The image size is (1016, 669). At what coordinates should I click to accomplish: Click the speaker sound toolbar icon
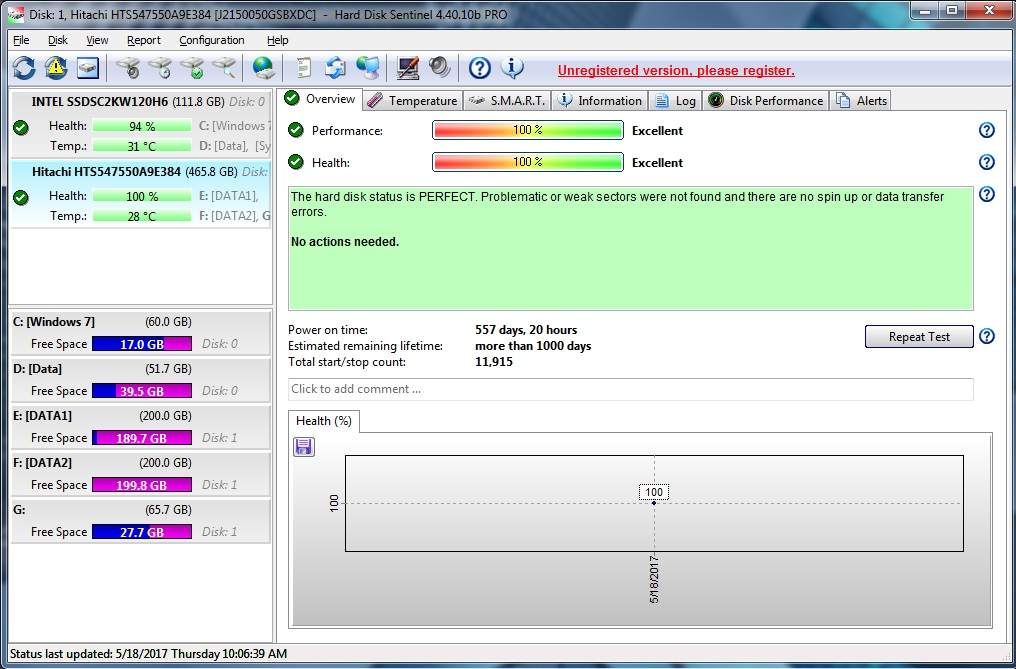pyautogui.click(x=439, y=68)
